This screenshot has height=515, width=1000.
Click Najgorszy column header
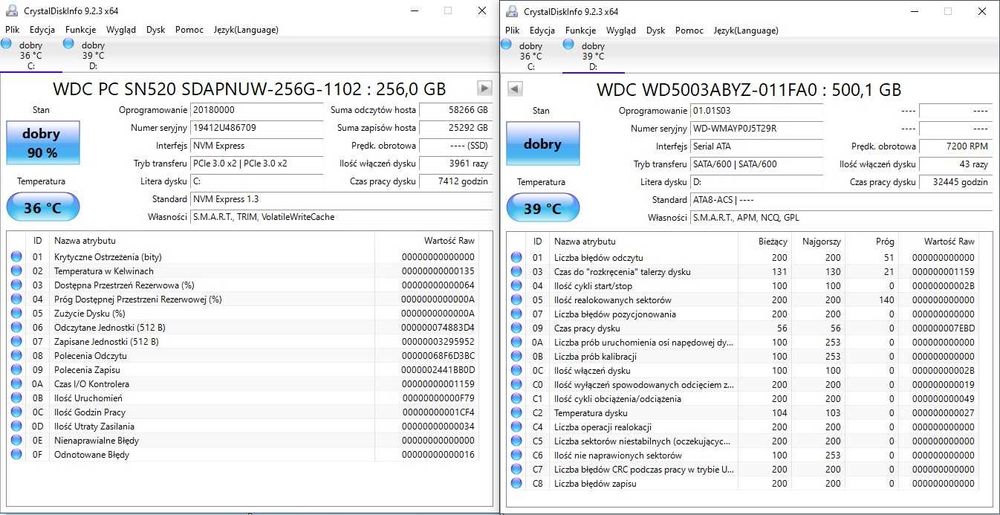pyautogui.click(x=822, y=242)
